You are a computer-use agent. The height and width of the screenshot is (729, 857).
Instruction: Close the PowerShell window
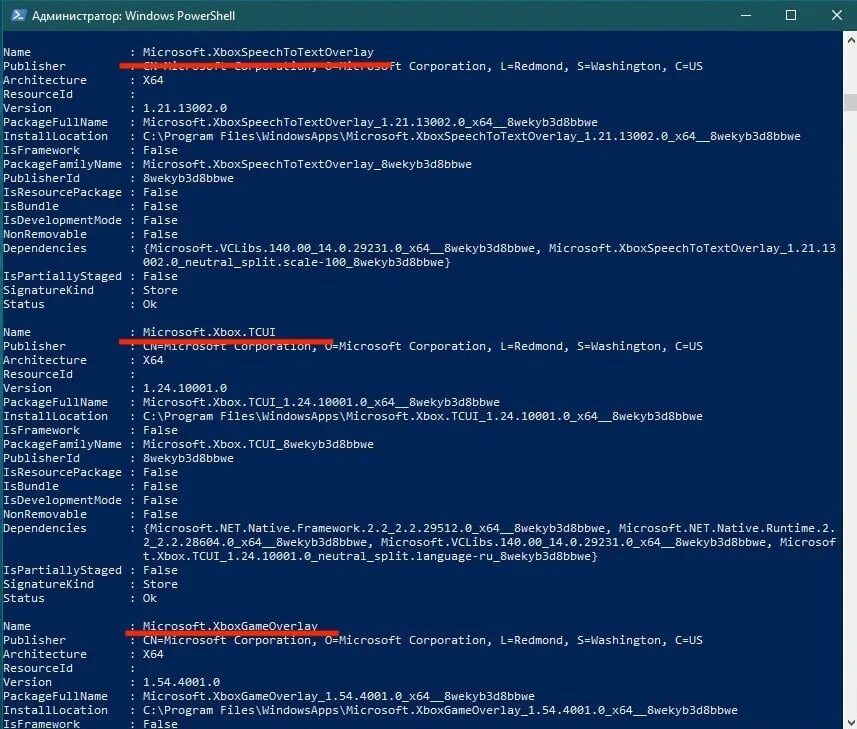(x=836, y=15)
